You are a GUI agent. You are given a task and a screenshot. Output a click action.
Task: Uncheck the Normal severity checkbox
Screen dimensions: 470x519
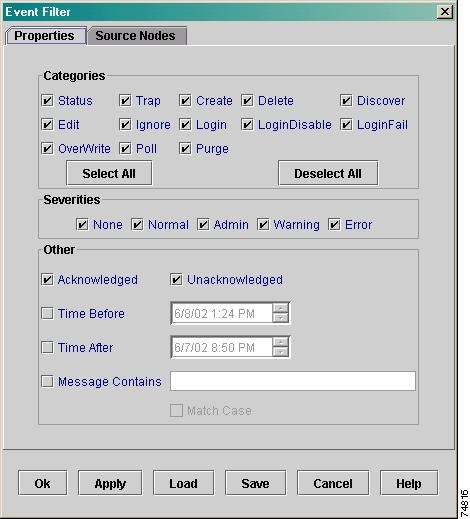(x=137, y=225)
